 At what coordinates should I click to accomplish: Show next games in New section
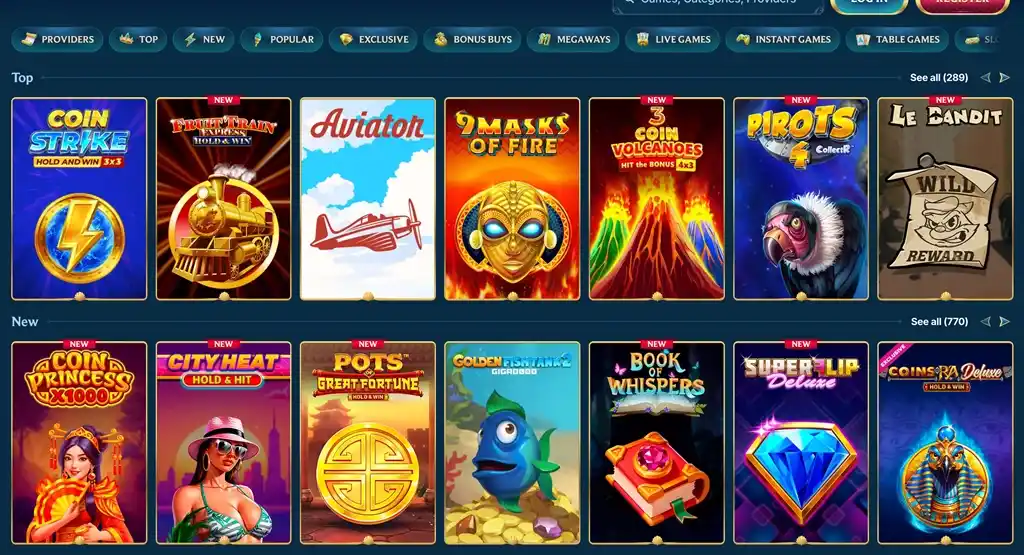click(x=1005, y=321)
